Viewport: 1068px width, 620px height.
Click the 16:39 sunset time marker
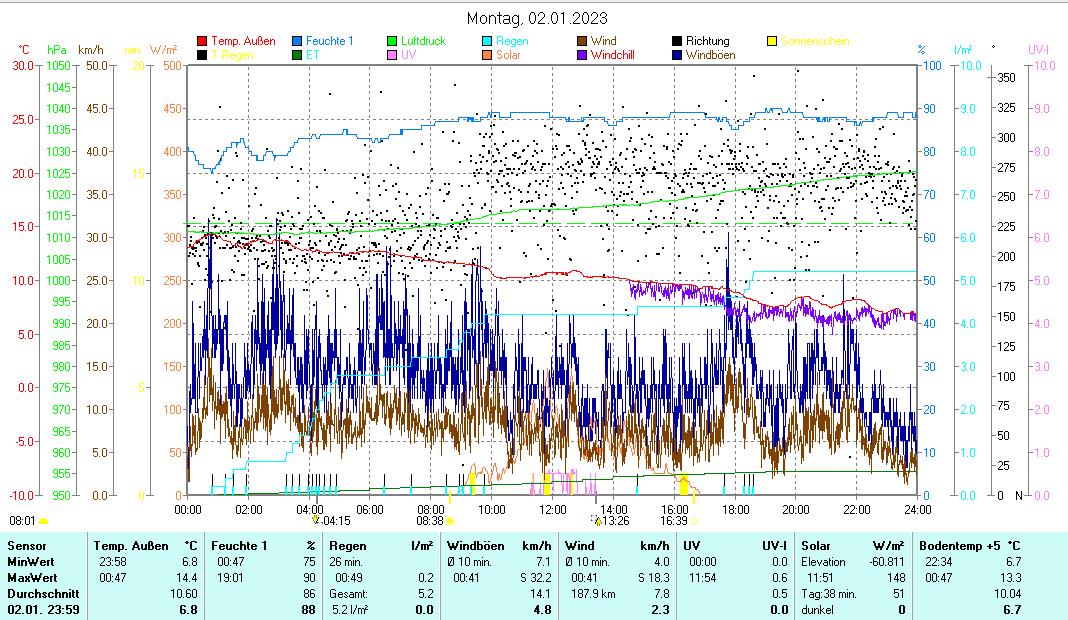coord(674,521)
